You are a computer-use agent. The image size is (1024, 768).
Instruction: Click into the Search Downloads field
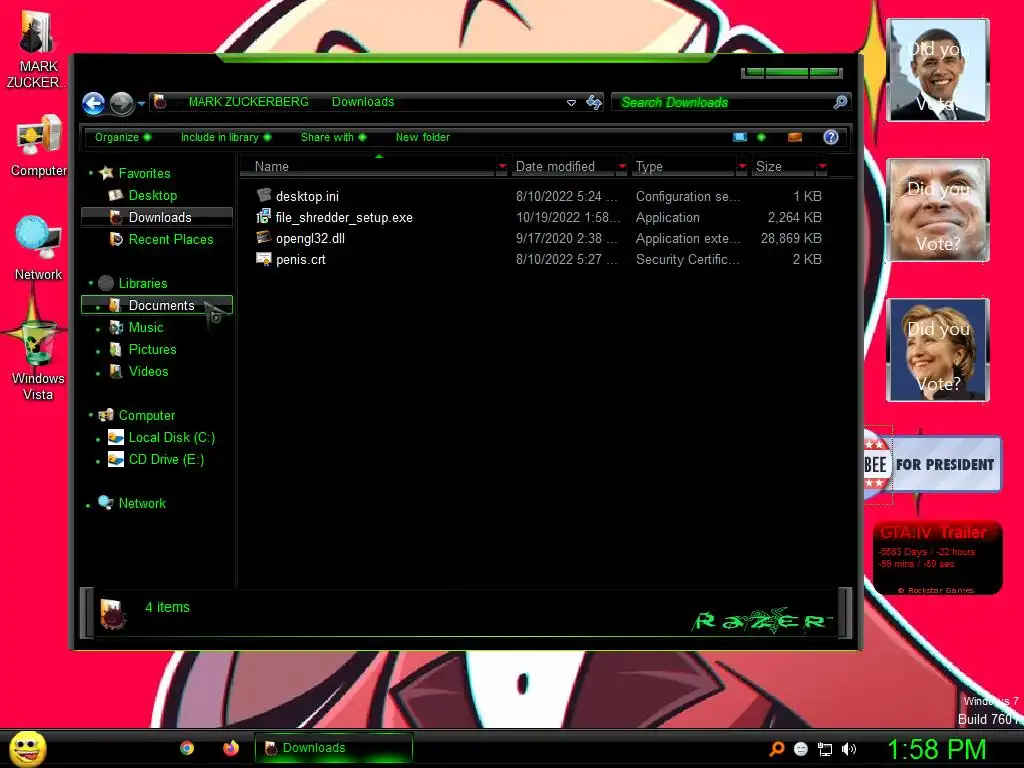pyautogui.click(x=722, y=102)
